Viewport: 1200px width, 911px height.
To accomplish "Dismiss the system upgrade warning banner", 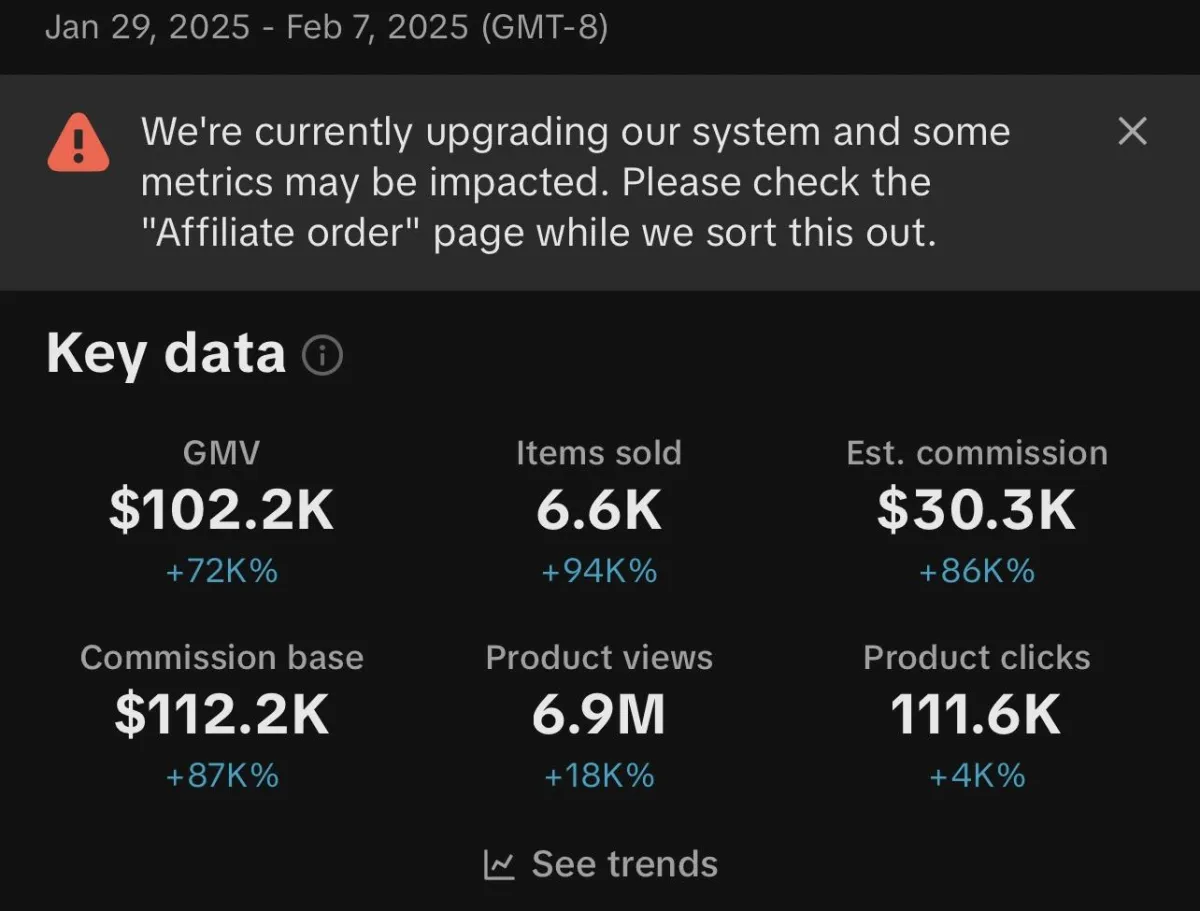I will point(1132,131).
